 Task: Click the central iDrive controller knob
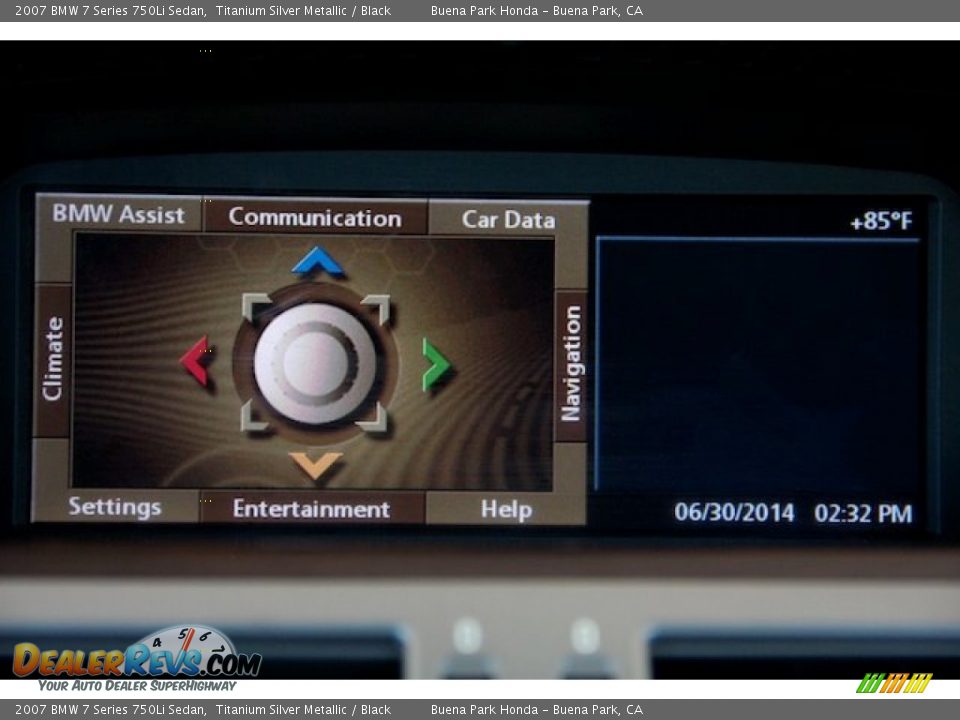[x=315, y=362]
